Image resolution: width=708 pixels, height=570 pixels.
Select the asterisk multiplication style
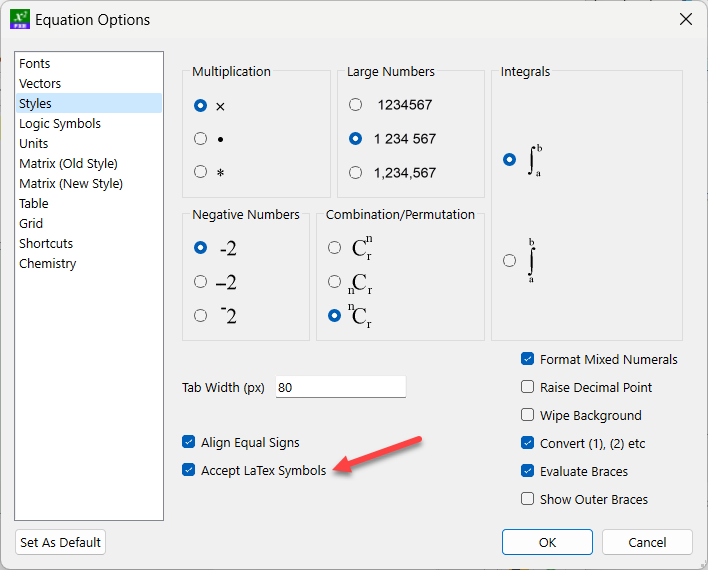pyautogui.click(x=201, y=172)
